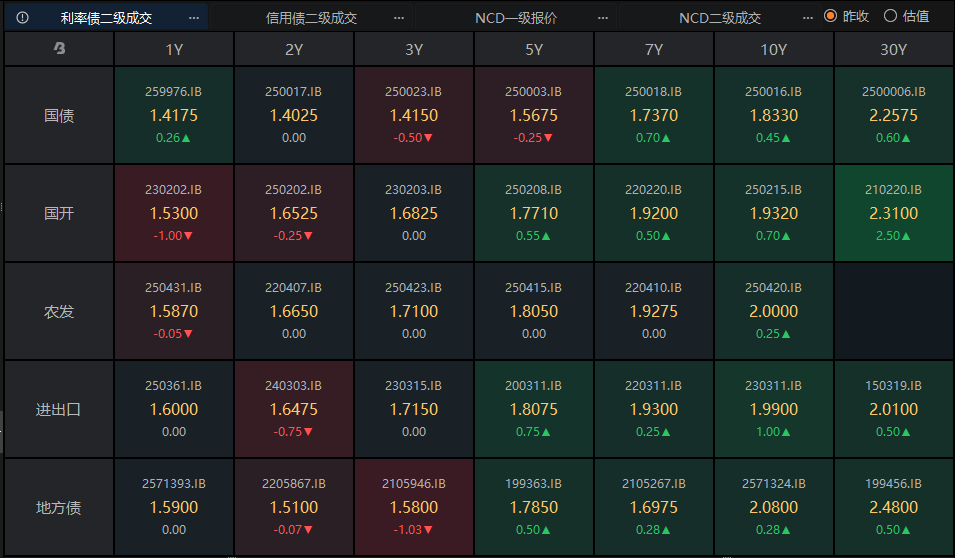Screen dimensions: 955x558
Task: Open the more options dots for NCD一级报价
Action: click(602, 18)
